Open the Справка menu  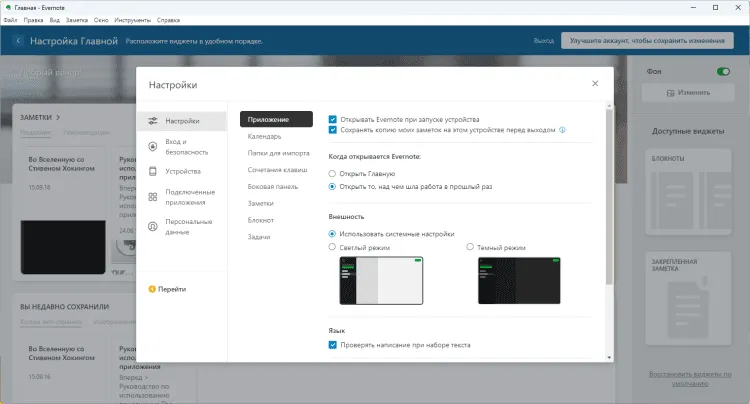(168, 20)
